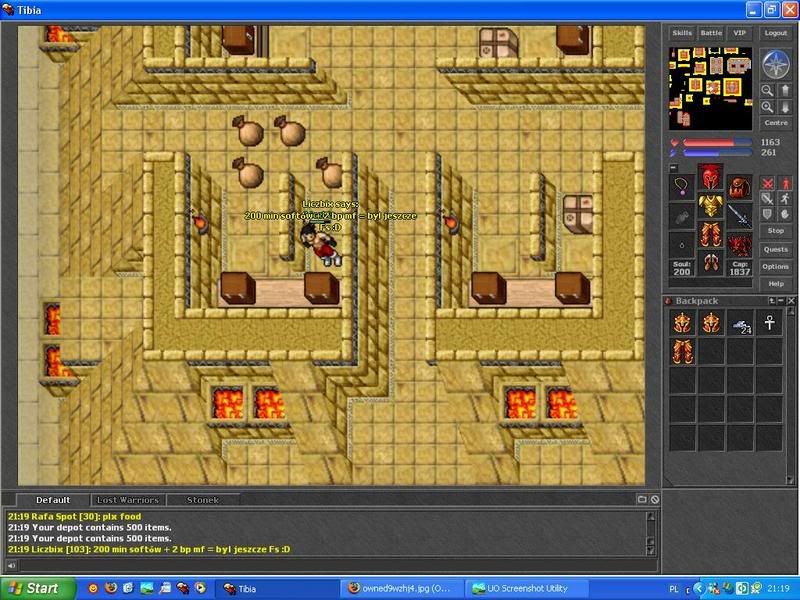Viewport: 800px width, 600px height.
Task: Click the red health bar
Action: (716, 142)
